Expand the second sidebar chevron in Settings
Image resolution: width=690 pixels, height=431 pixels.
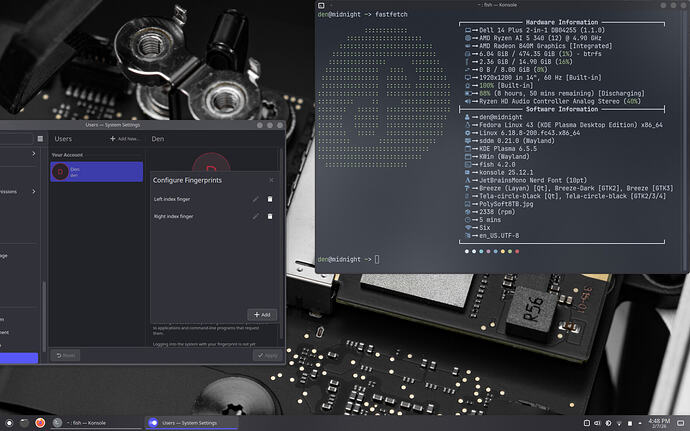click(x=33, y=192)
